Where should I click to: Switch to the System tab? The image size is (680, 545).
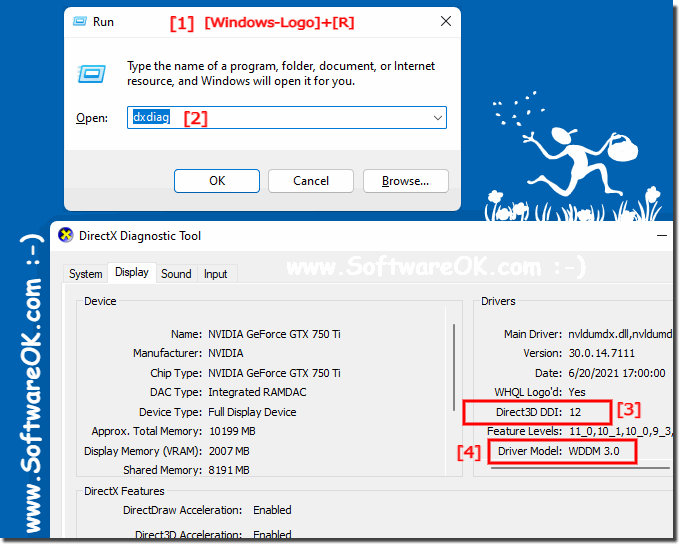(x=85, y=274)
